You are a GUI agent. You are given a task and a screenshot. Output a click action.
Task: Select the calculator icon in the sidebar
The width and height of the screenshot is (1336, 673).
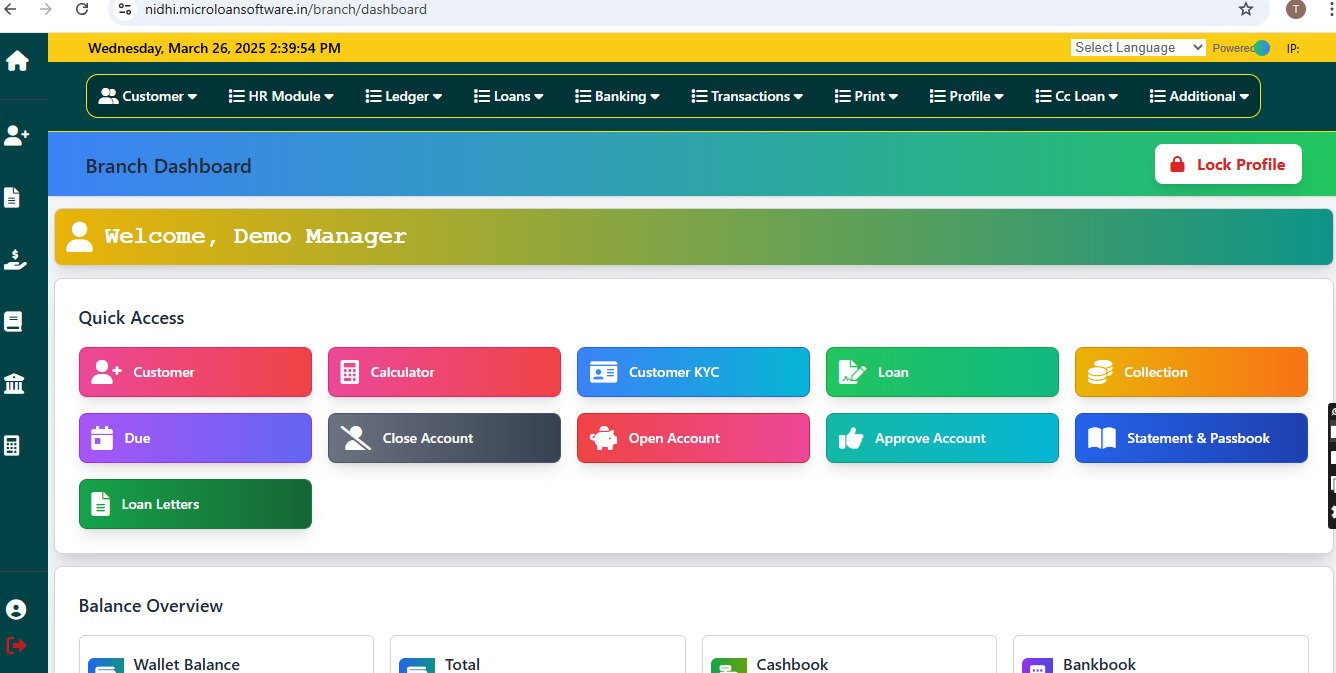13,445
